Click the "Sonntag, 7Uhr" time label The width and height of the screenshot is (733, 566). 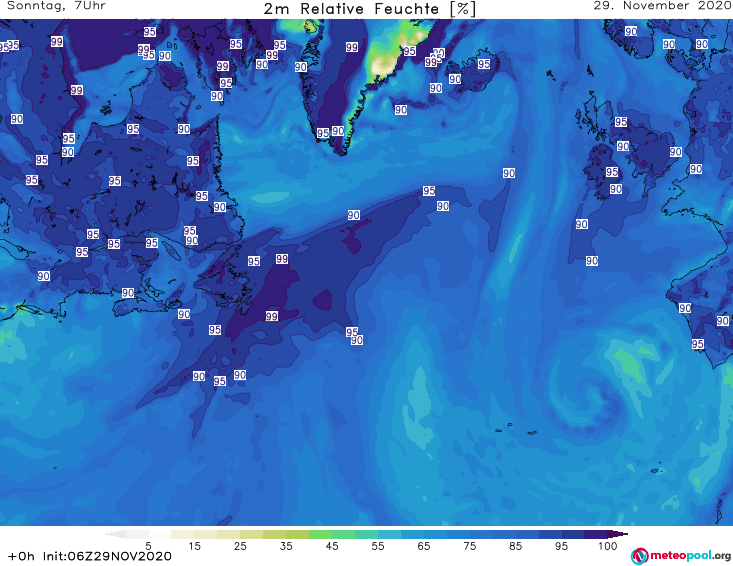pyautogui.click(x=56, y=6)
